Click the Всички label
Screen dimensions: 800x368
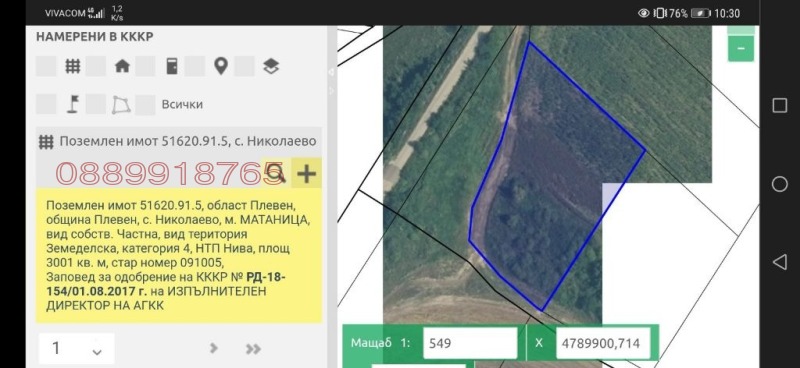tap(182, 104)
